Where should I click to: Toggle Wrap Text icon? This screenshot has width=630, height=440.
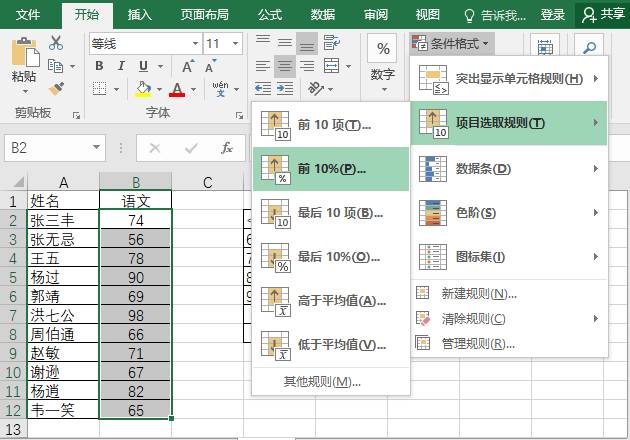tap(332, 43)
